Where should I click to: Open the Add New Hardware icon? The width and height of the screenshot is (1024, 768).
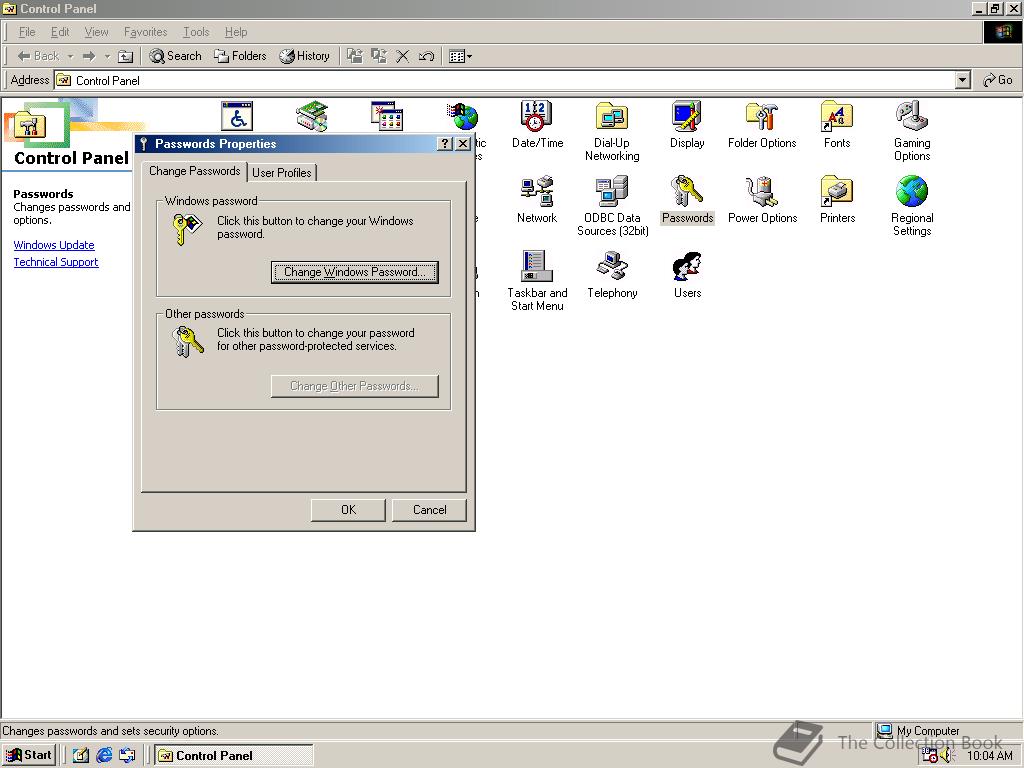(312, 116)
